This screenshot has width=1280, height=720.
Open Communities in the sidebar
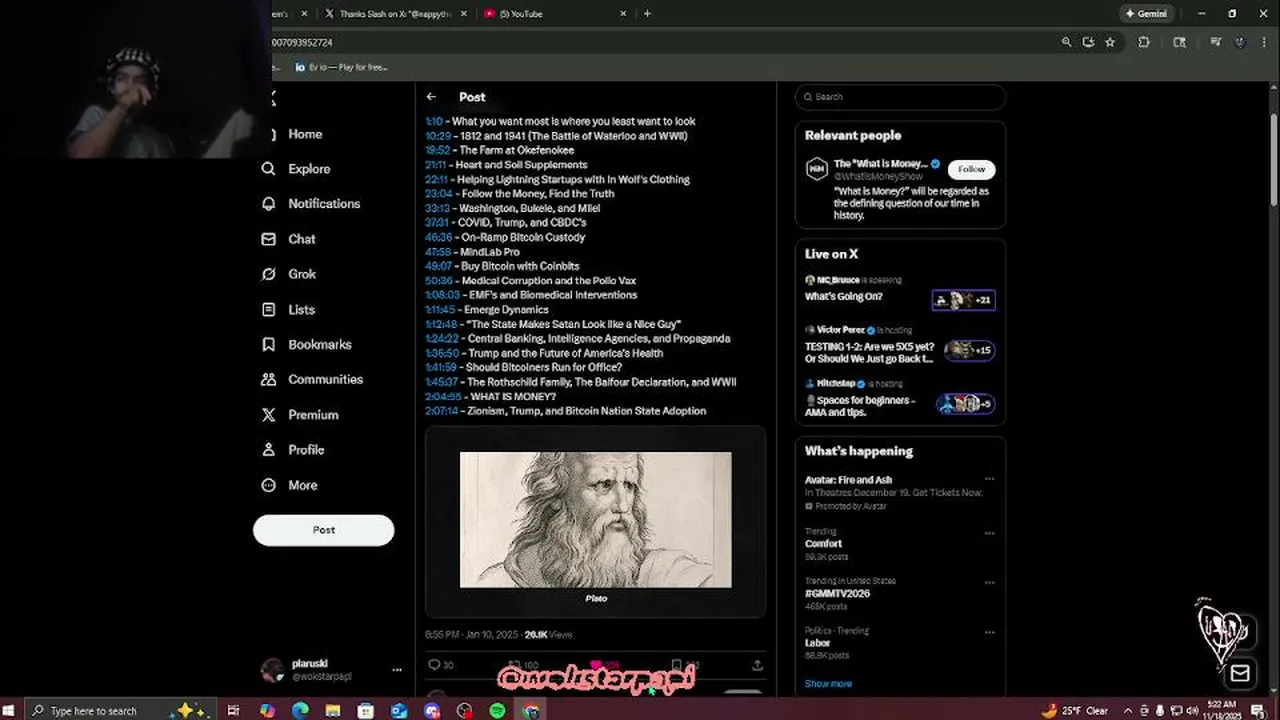312,380
